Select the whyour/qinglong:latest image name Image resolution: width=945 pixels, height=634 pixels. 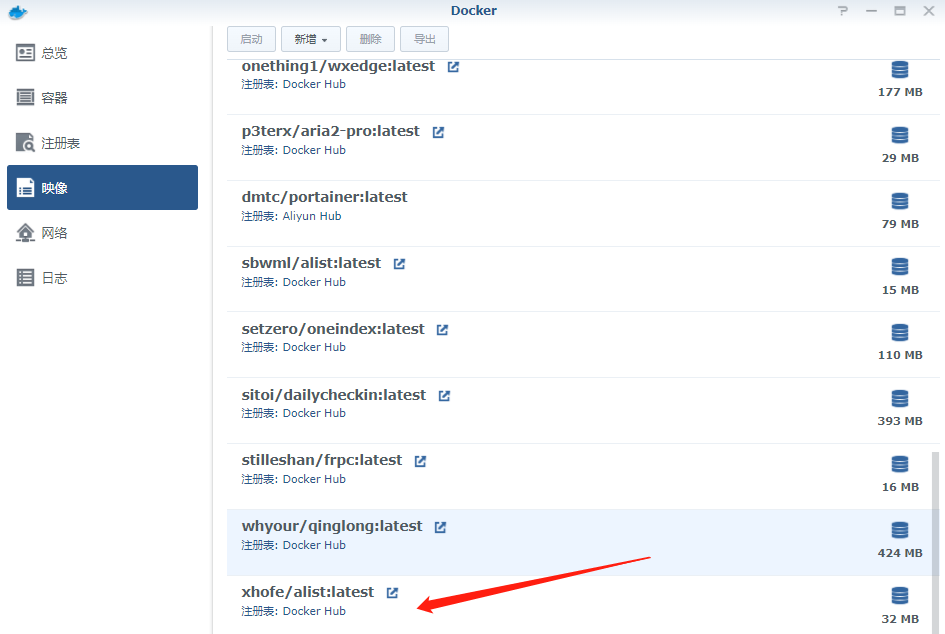click(x=331, y=526)
